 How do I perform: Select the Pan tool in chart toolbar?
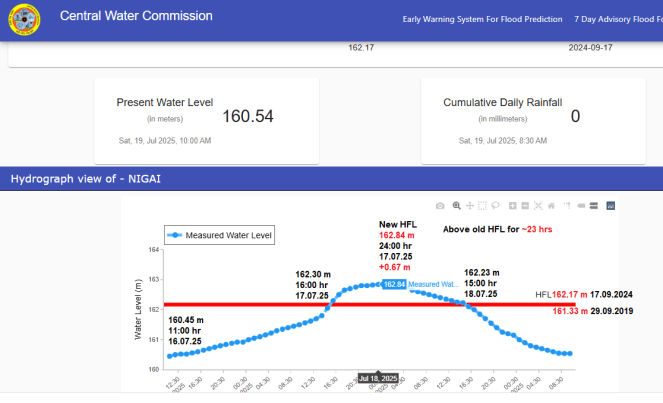470,206
